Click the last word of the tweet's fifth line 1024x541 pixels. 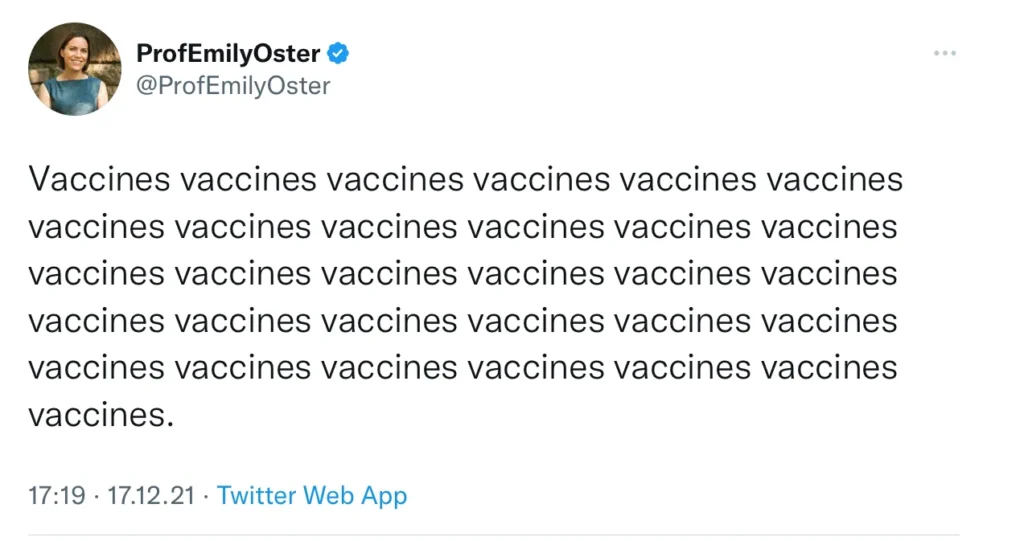829,369
